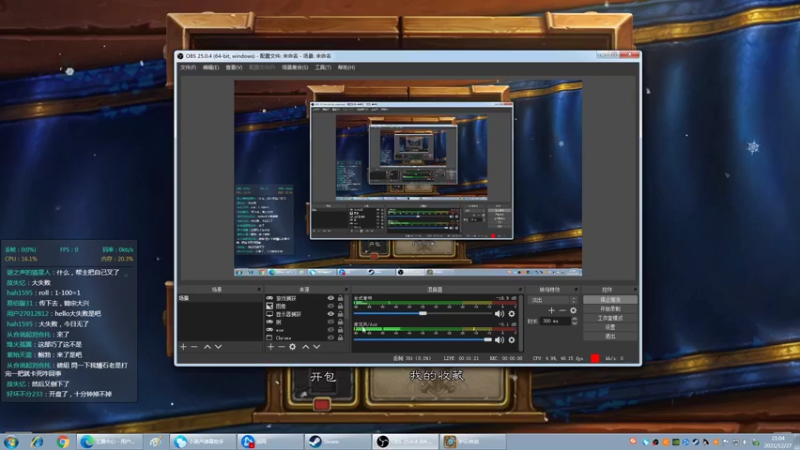Click the Stop Streaming button
800x450 pixels.
pos(610,300)
